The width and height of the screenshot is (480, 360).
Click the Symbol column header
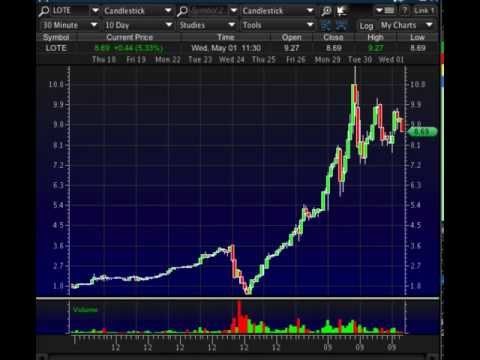(x=56, y=37)
